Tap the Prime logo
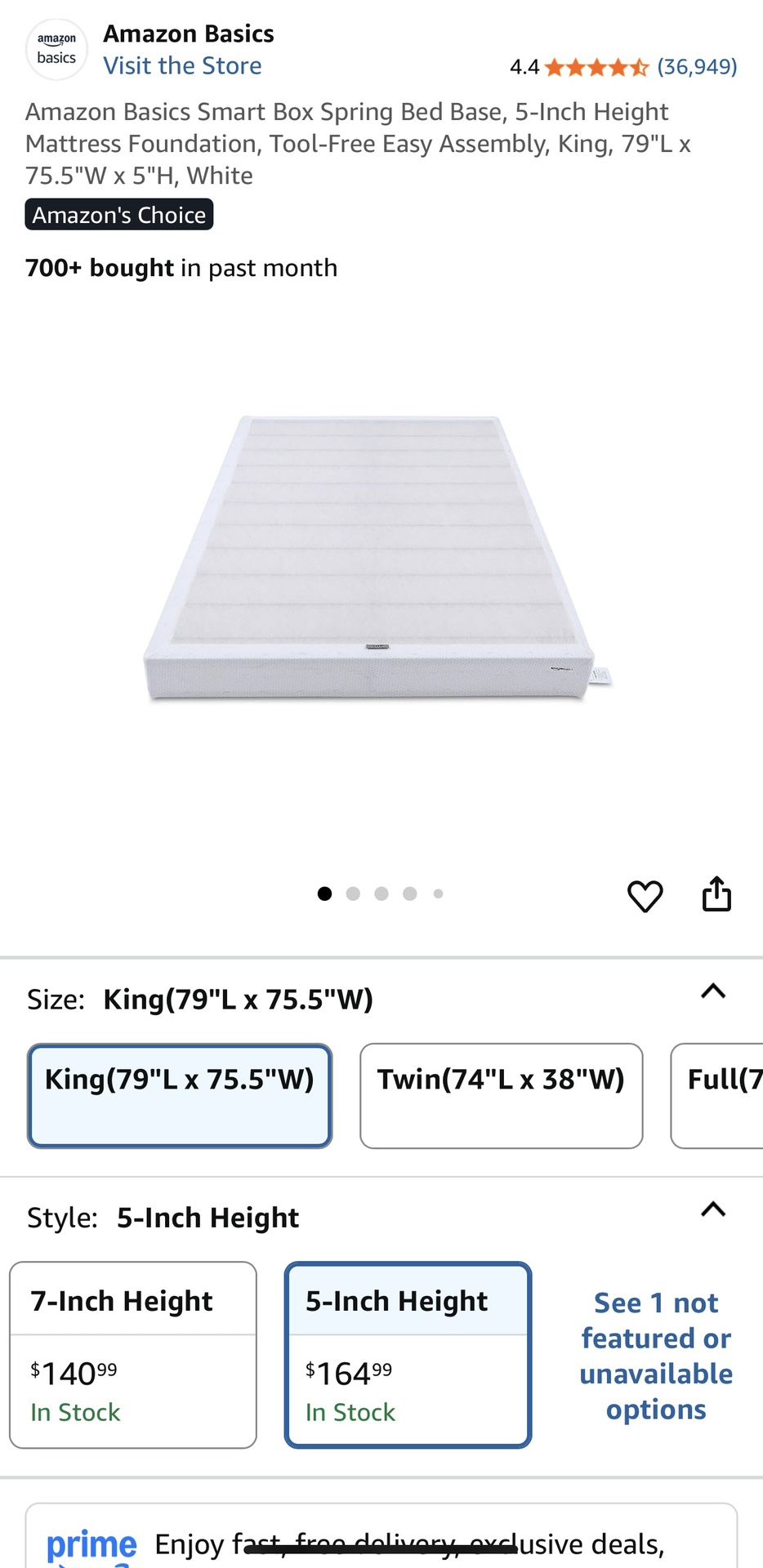Image resolution: width=763 pixels, height=1568 pixels. 91,1546
